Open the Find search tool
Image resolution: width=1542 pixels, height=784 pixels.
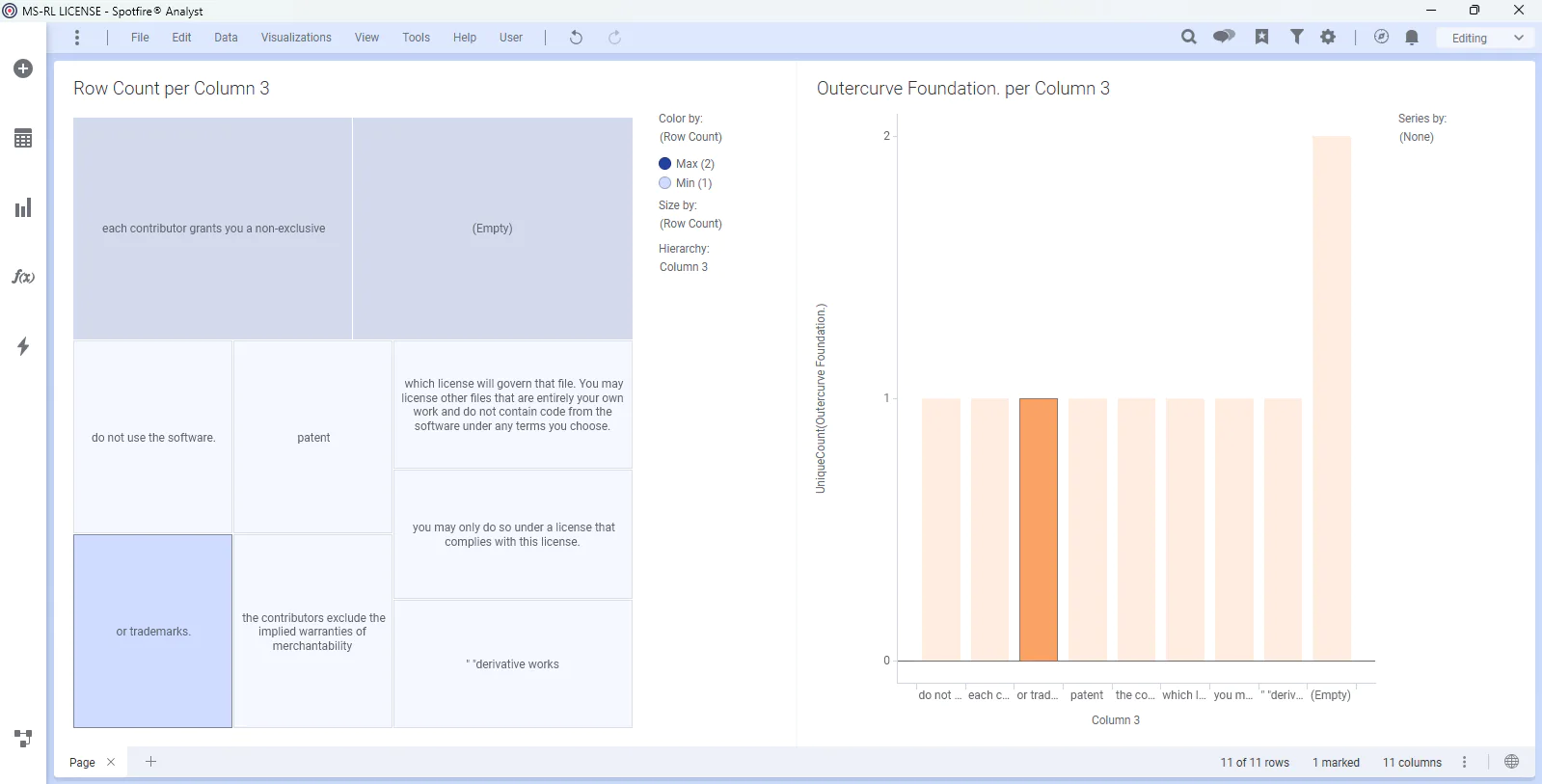(x=1189, y=37)
